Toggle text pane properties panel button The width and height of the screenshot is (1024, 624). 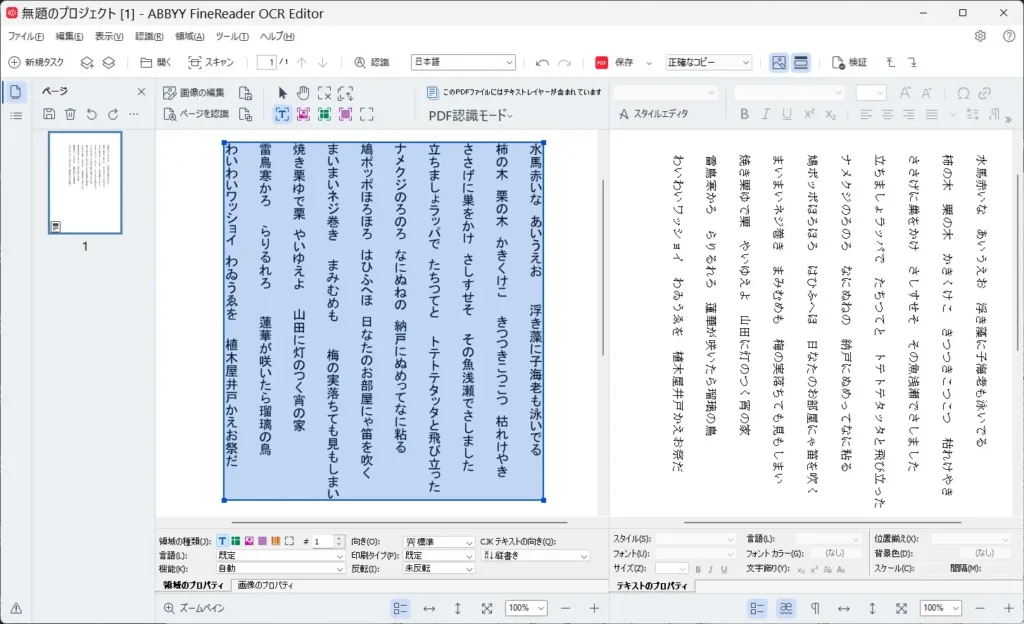pos(757,608)
